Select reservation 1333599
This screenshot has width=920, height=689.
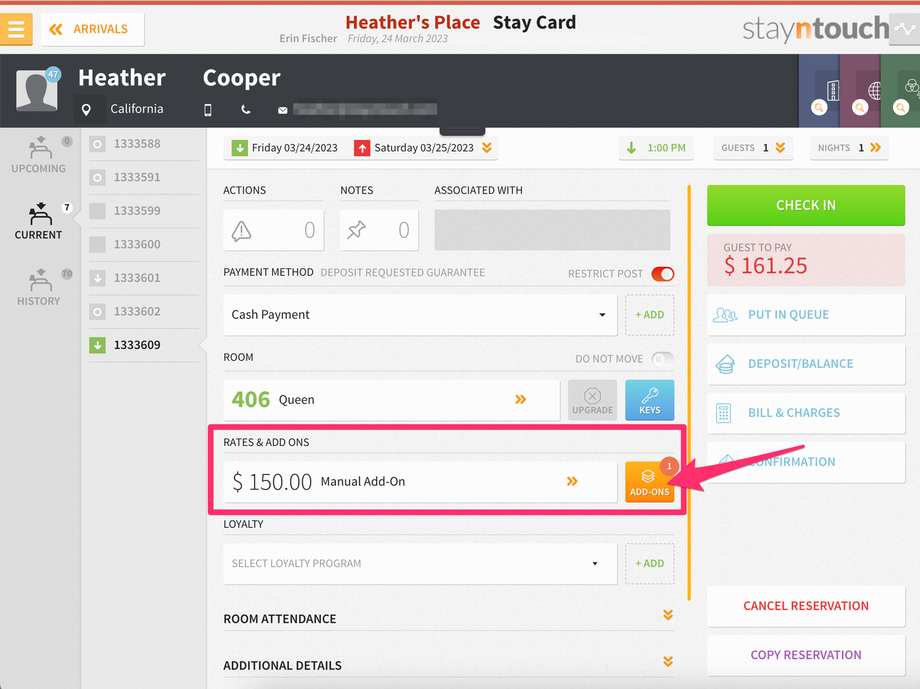144,211
